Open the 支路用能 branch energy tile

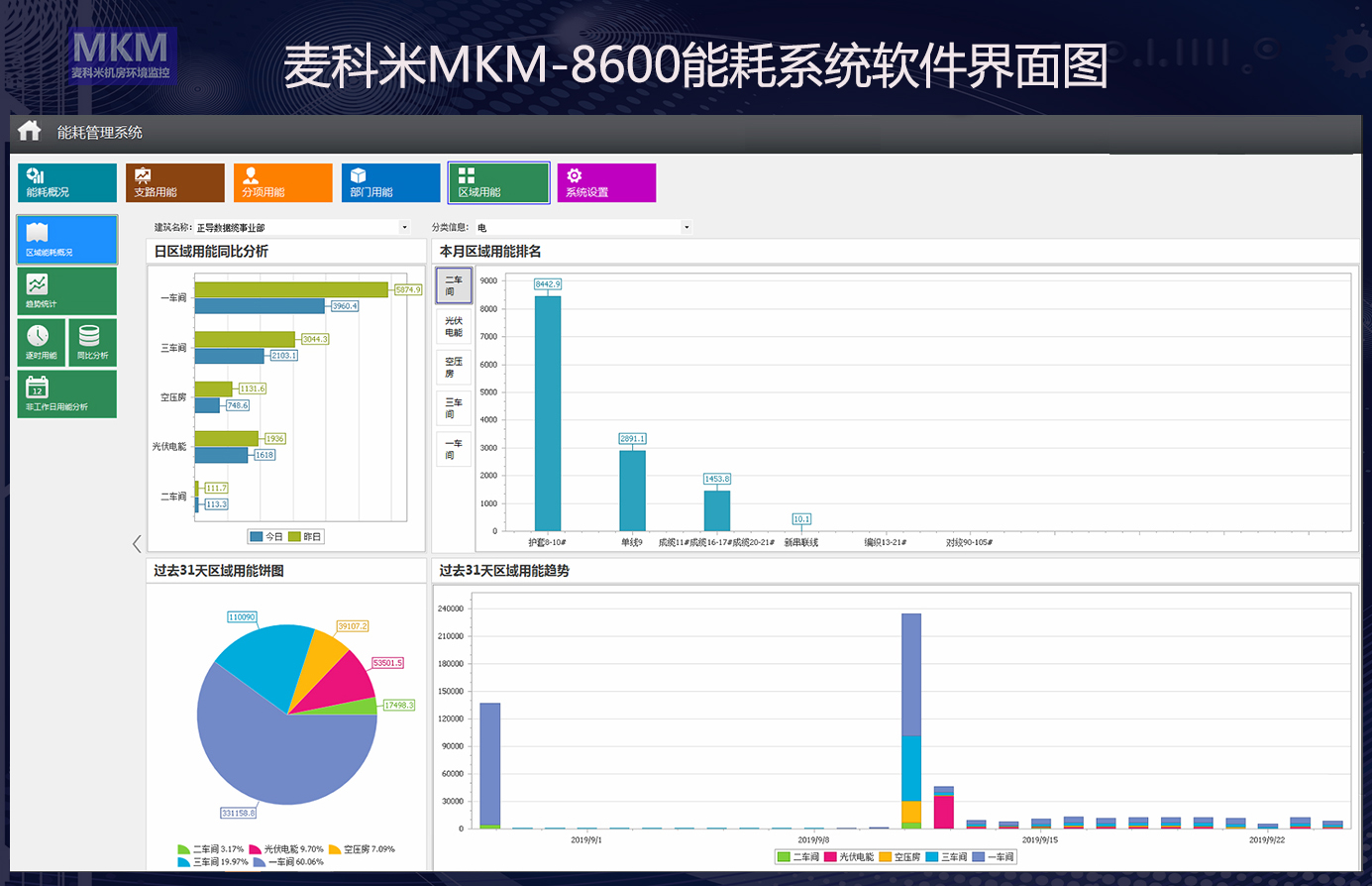click(175, 183)
